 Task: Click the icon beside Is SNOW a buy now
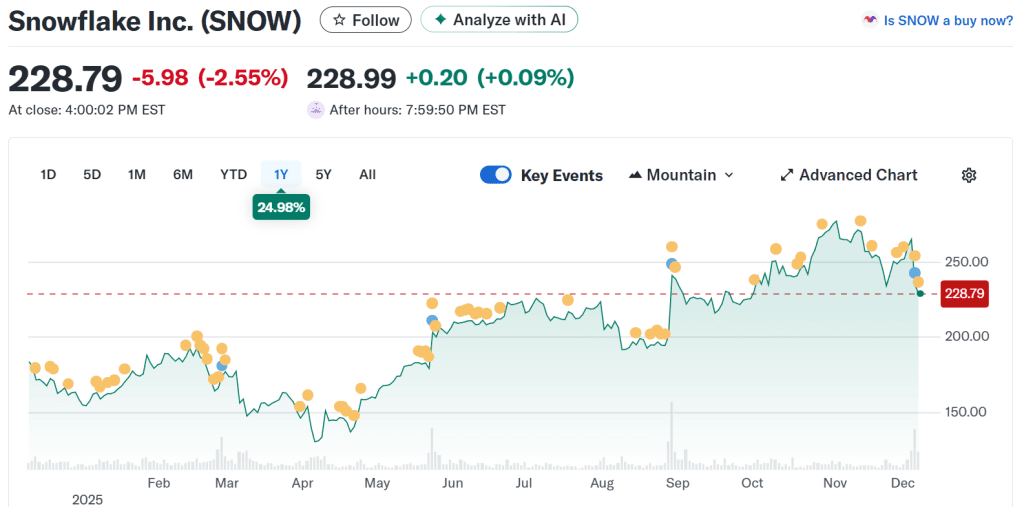(x=870, y=20)
